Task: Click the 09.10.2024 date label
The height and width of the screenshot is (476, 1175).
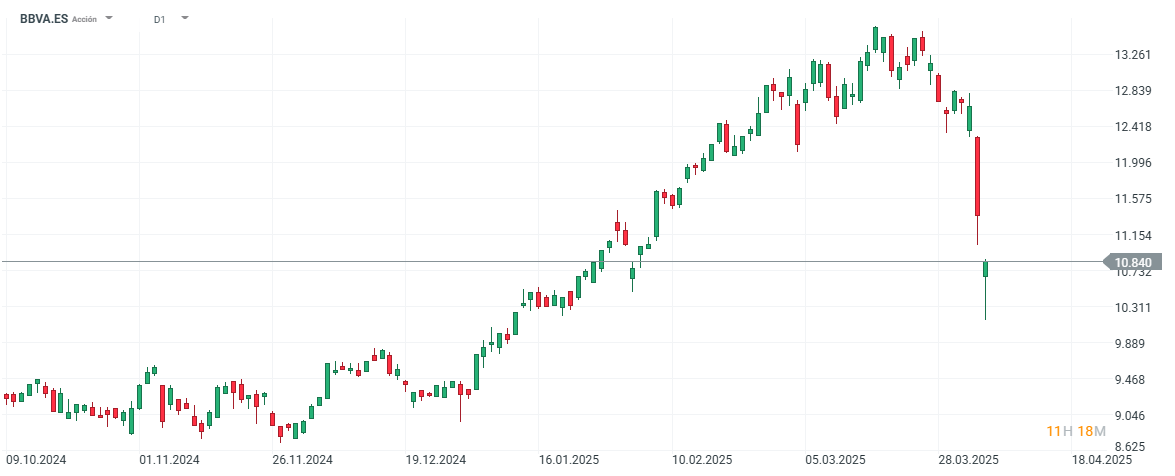Action: coord(37,459)
